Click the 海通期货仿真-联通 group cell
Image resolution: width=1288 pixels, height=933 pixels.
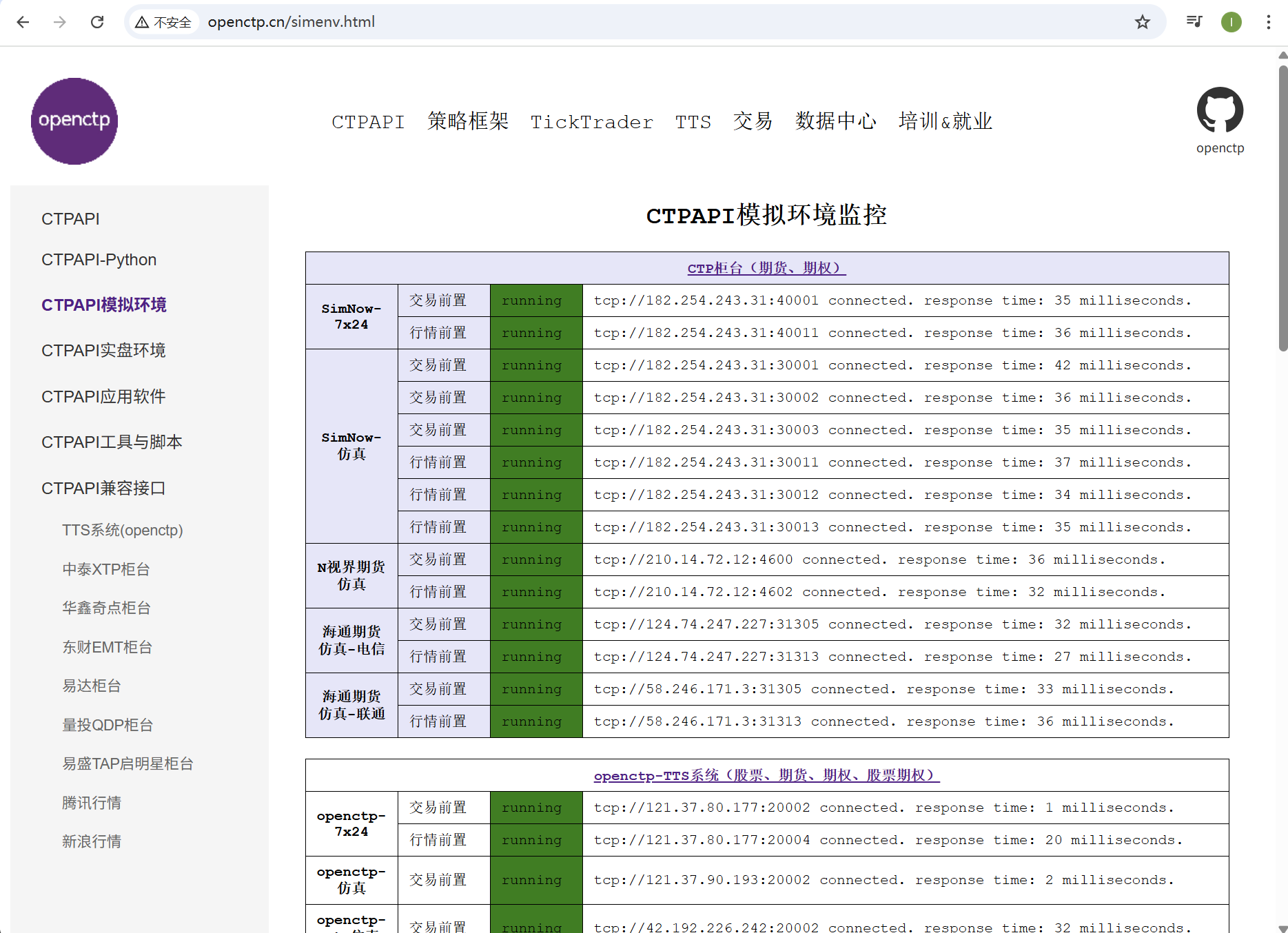point(351,705)
